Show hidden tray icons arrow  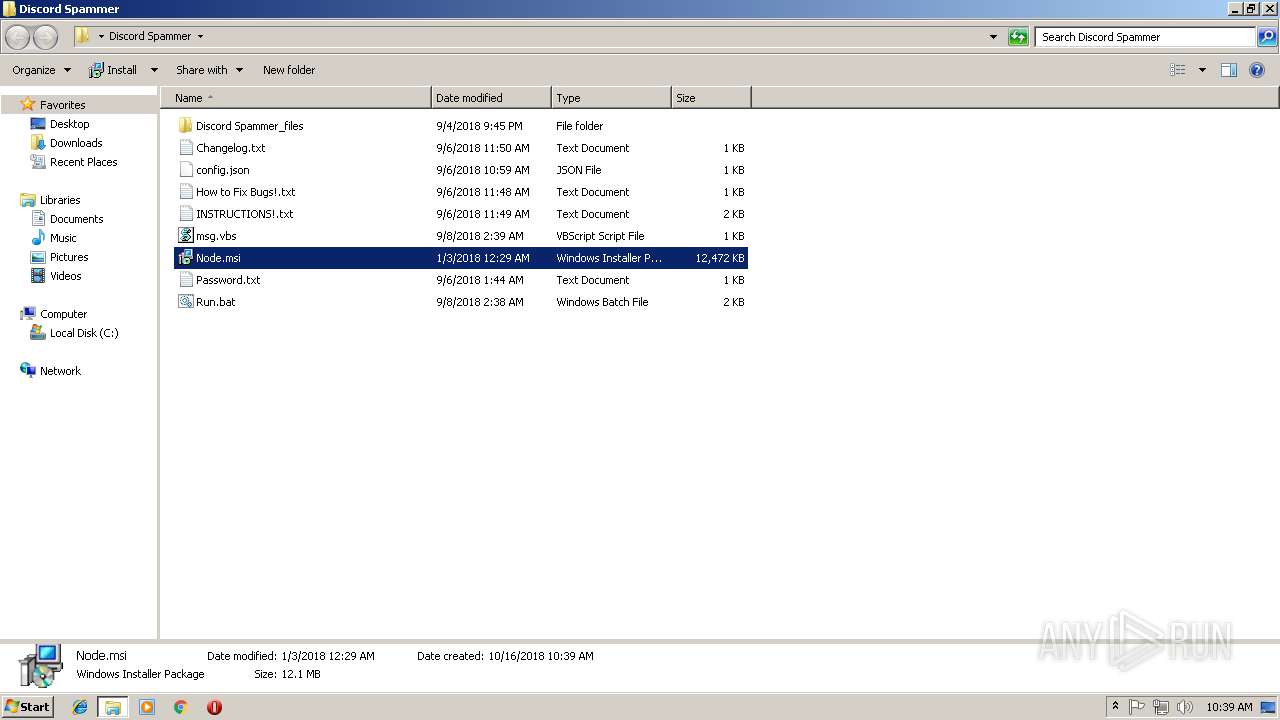(x=1116, y=707)
